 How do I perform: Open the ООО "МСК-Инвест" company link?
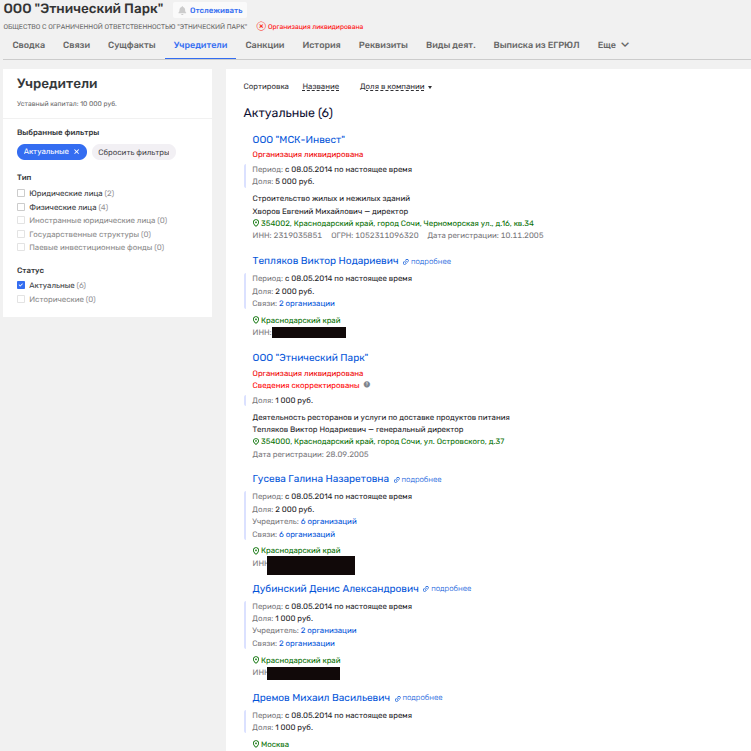pyautogui.click(x=298, y=139)
